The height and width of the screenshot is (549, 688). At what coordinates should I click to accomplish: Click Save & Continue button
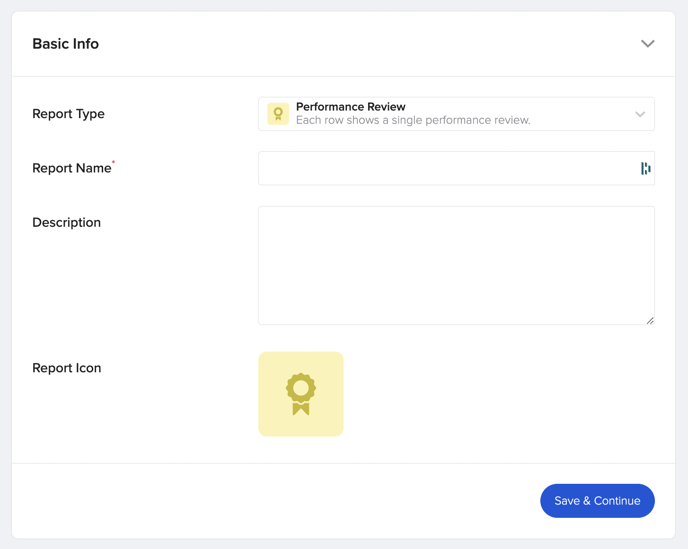(x=597, y=501)
